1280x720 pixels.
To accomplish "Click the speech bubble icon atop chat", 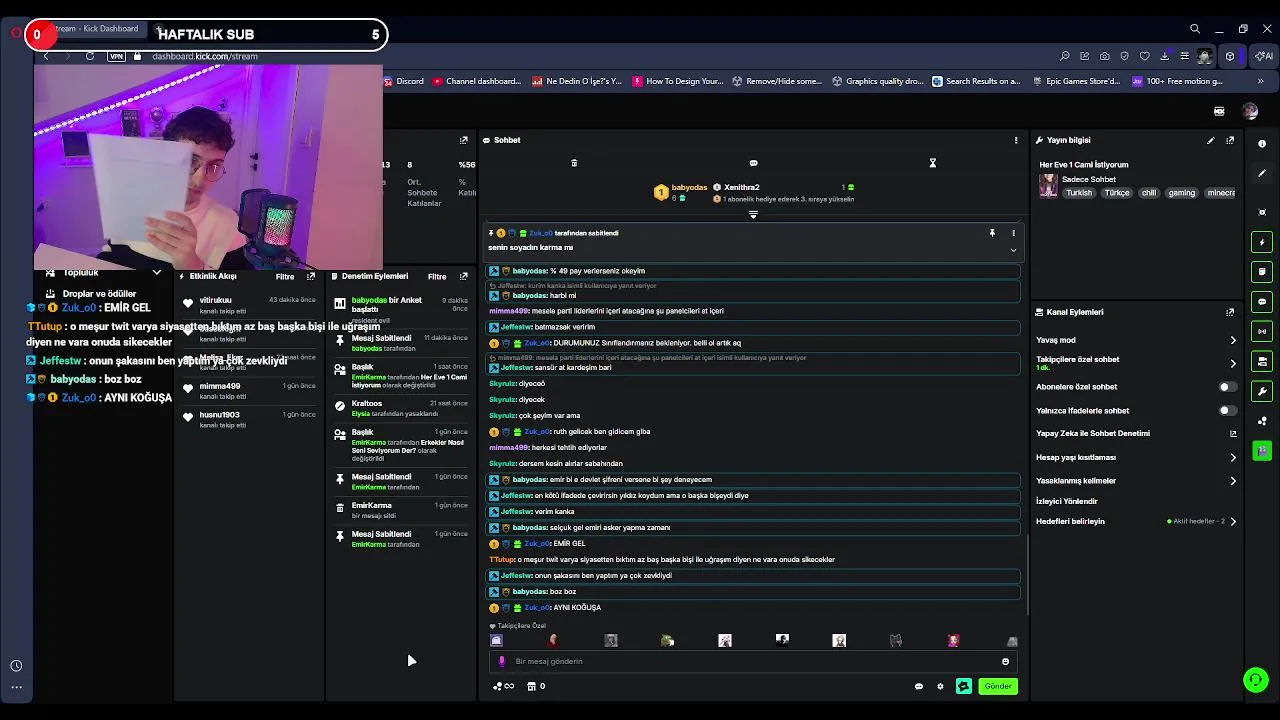I will [753, 163].
